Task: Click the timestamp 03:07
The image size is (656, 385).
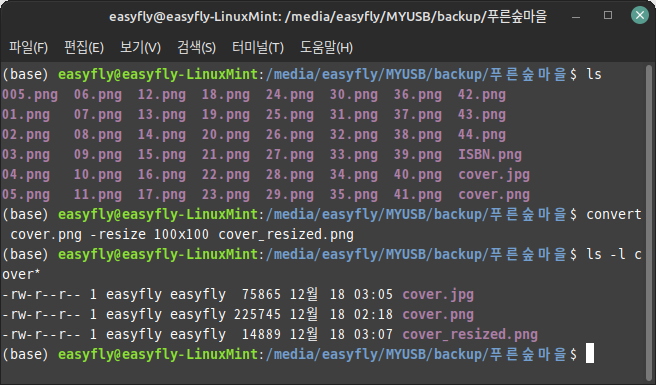Action: click(x=374, y=335)
